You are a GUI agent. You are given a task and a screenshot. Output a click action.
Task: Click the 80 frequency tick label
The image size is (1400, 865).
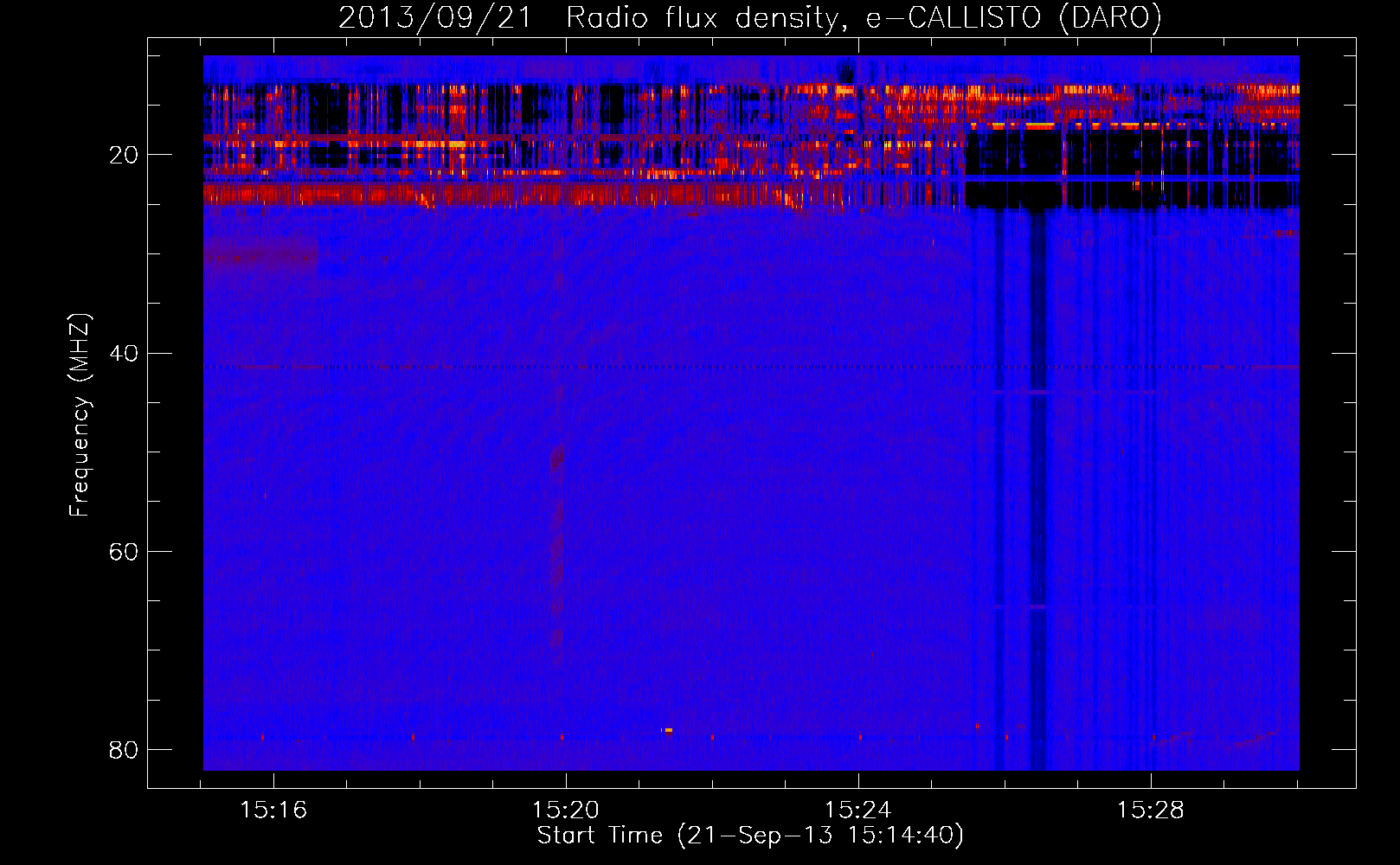124,750
